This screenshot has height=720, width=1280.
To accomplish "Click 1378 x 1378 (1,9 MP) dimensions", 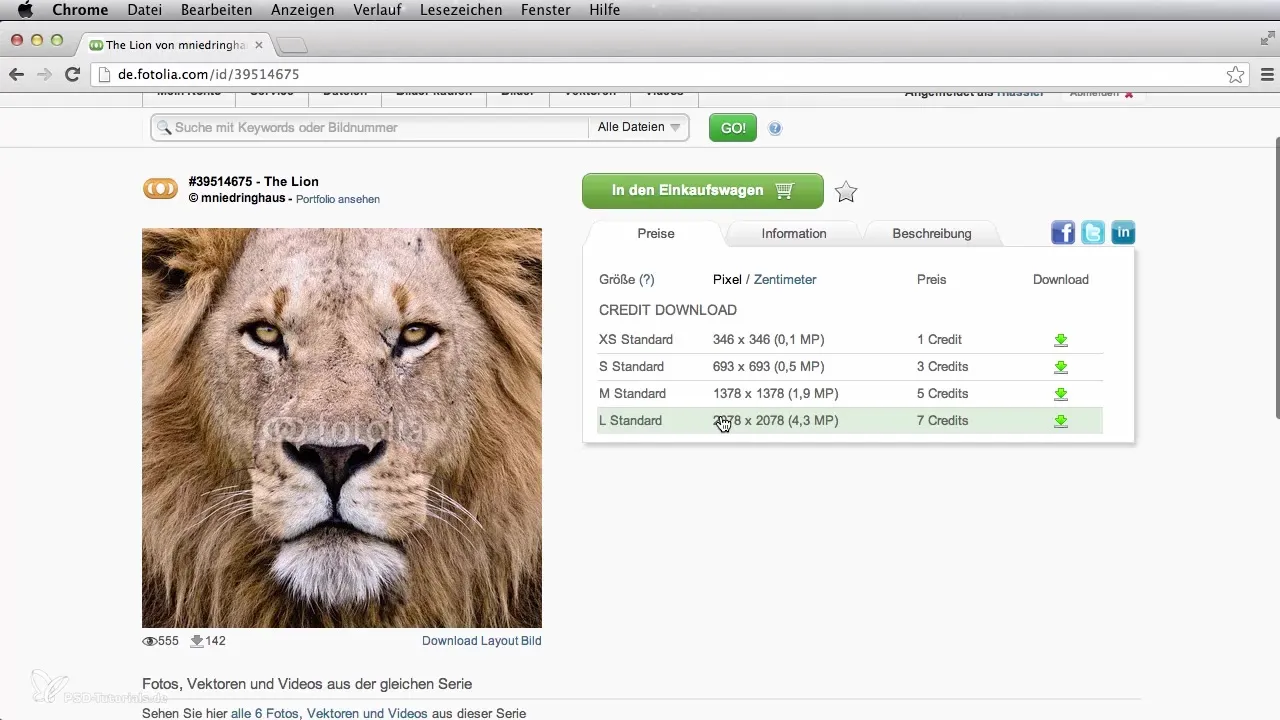I will (x=776, y=394).
